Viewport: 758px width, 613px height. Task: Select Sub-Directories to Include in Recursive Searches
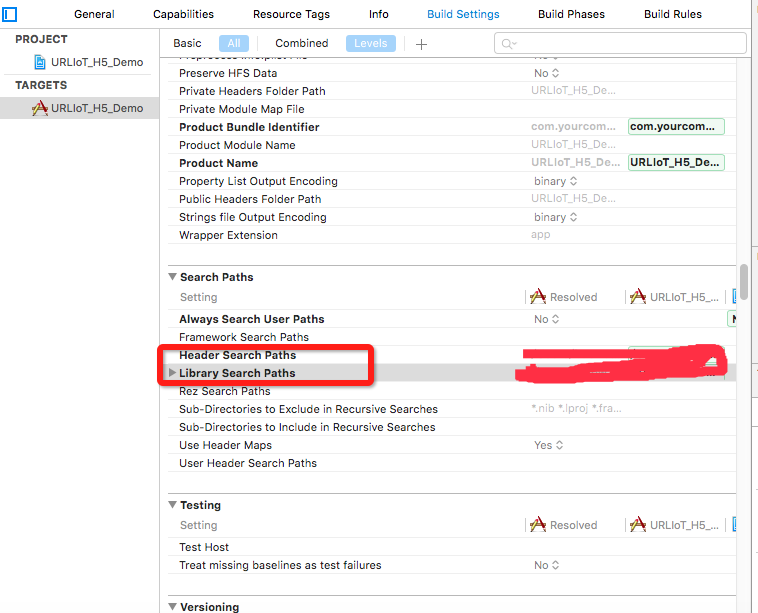[452, 427]
